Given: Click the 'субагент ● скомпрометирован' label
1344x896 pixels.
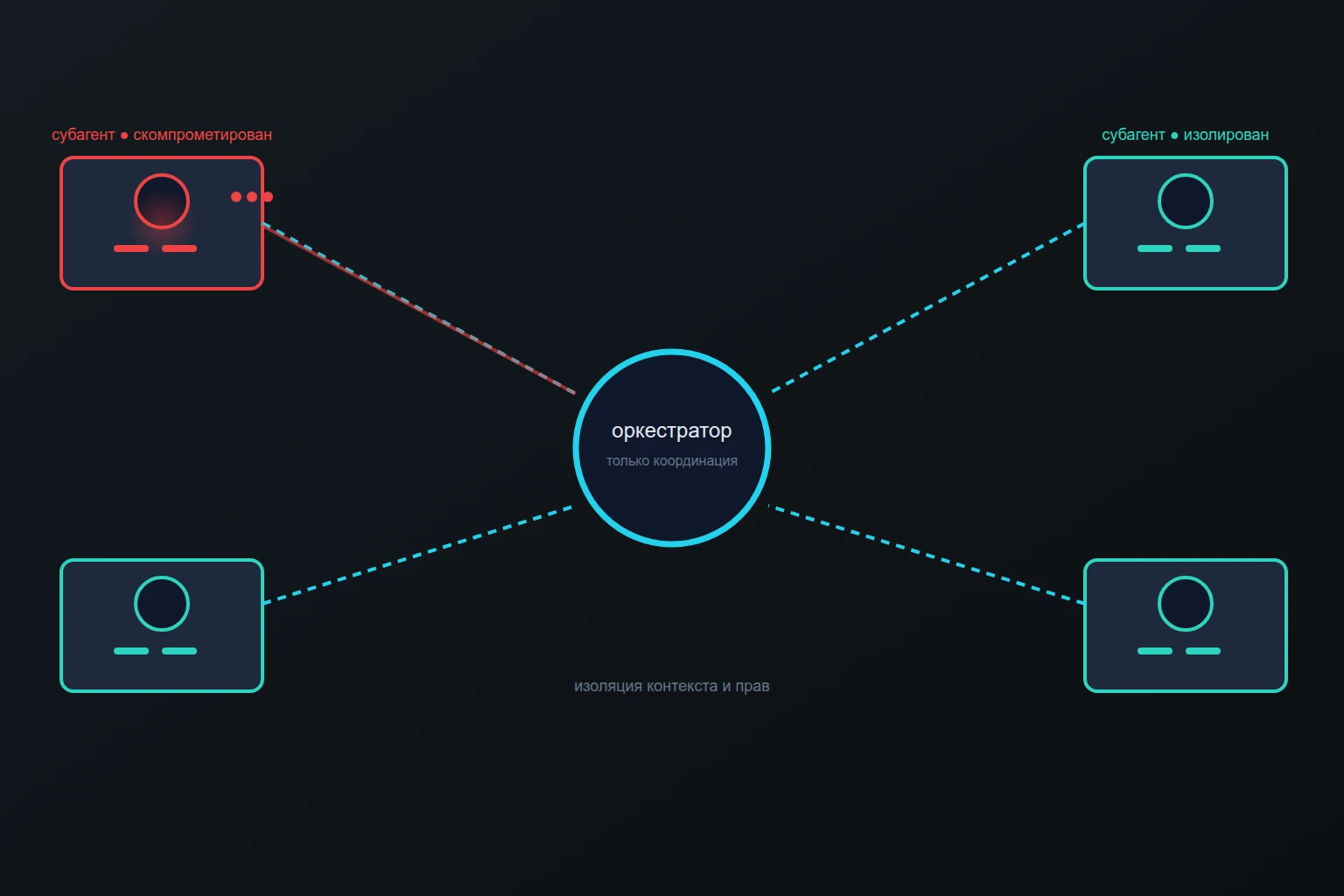Looking at the screenshot, I should click(162, 135).
